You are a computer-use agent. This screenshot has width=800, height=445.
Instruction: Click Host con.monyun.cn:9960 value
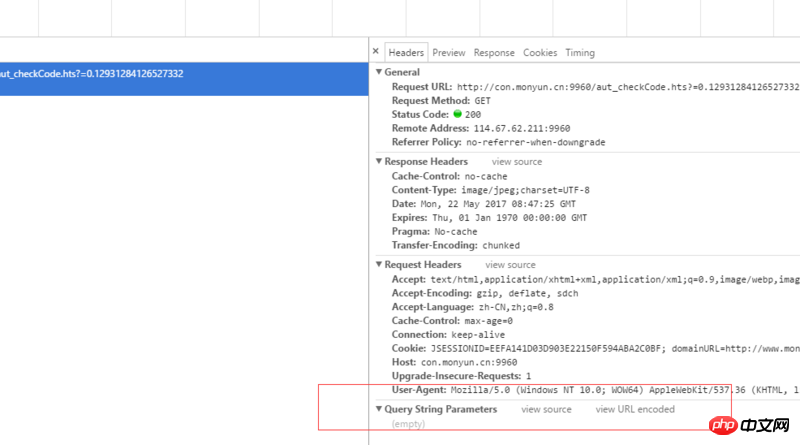click(469, 362)
